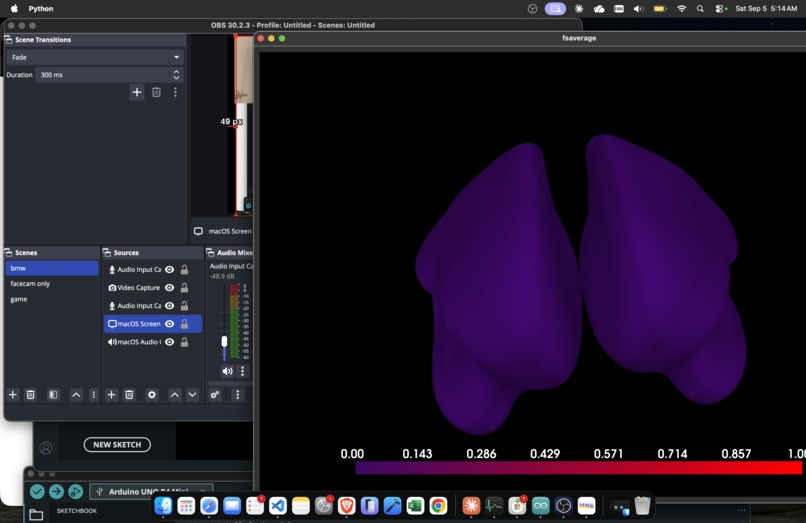806x523 pixels.
Task: Lock the Video Capture source
Action: [x=184, y=288]
